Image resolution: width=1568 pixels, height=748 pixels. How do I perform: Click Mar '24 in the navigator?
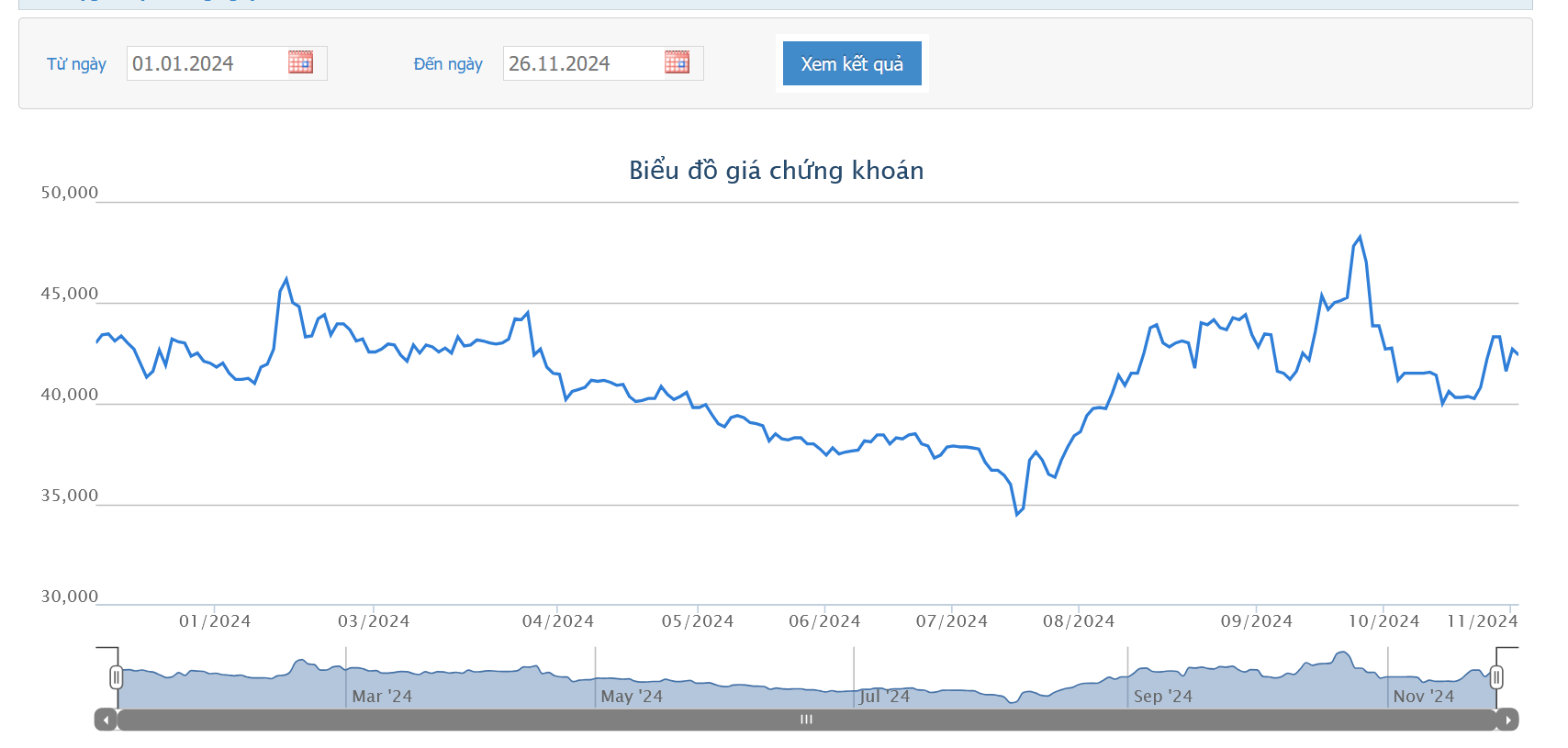point(382,697)
